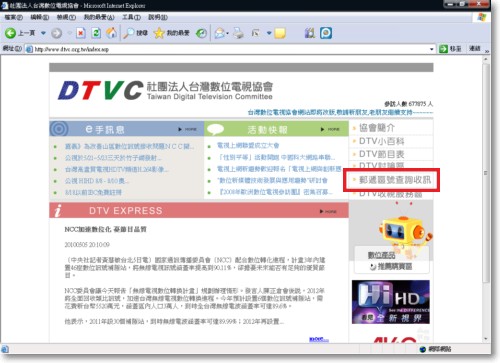Open HOME link in 活動快報 header
500x363 pixels.
pyautogui.click(x=330, y=129)
